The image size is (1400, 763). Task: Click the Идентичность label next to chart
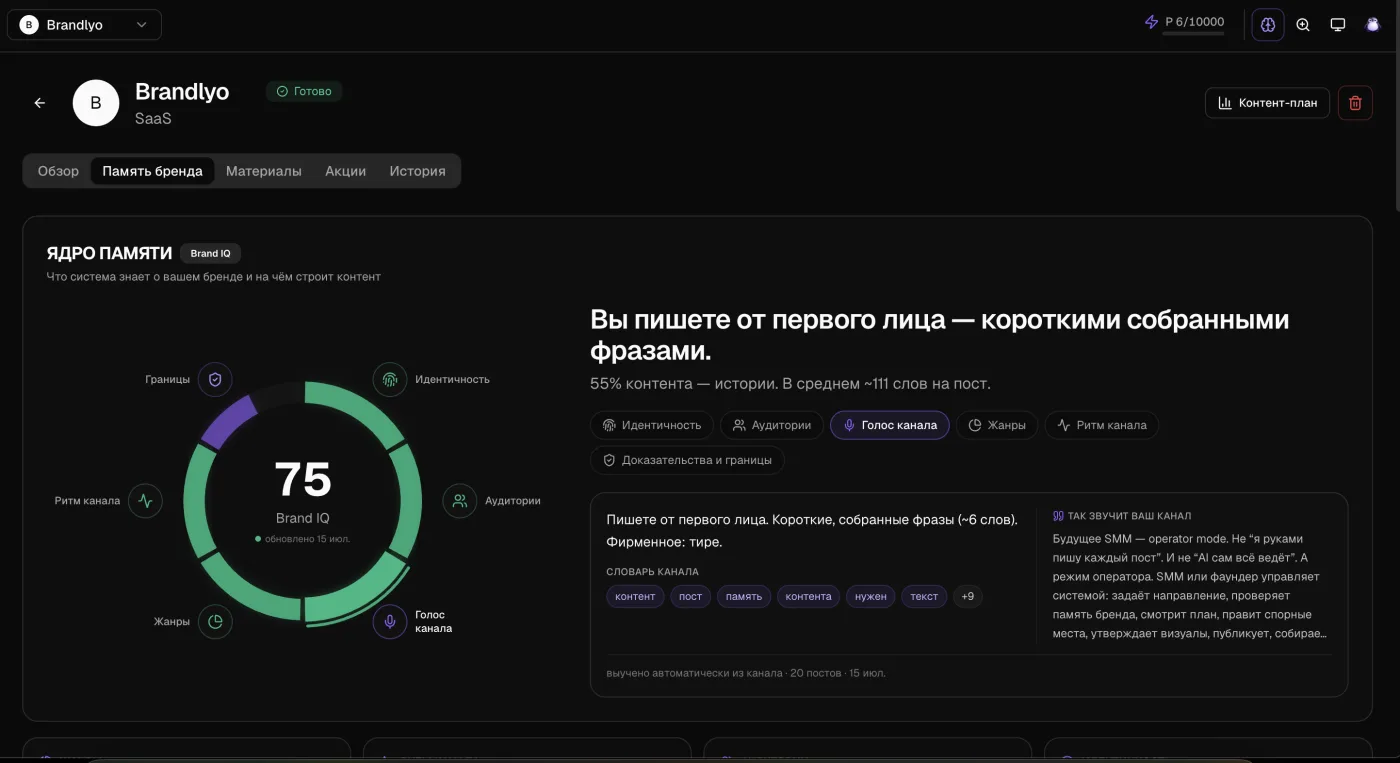click(x=452, y=380)
